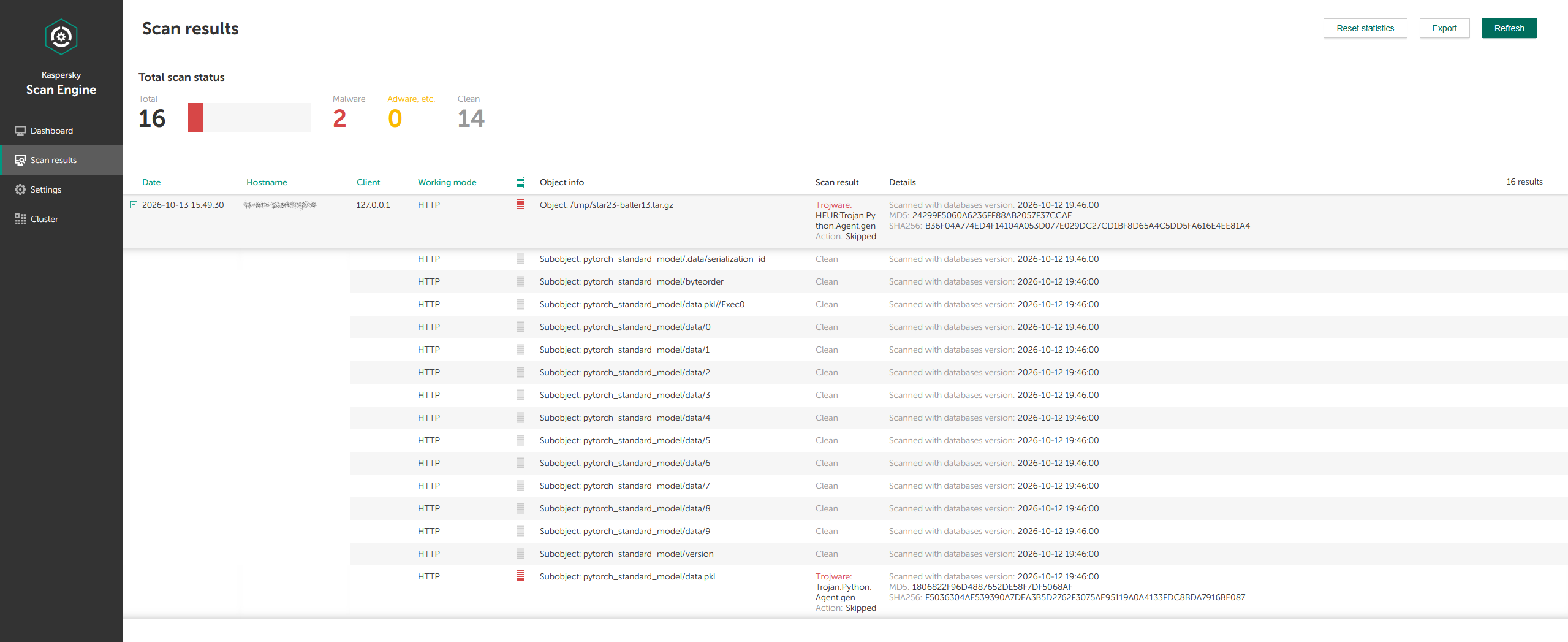Image resolution: width=1568 pixels, height=642 pixels.
Task: Click the green Refresh button
Action: point(1509,28)
